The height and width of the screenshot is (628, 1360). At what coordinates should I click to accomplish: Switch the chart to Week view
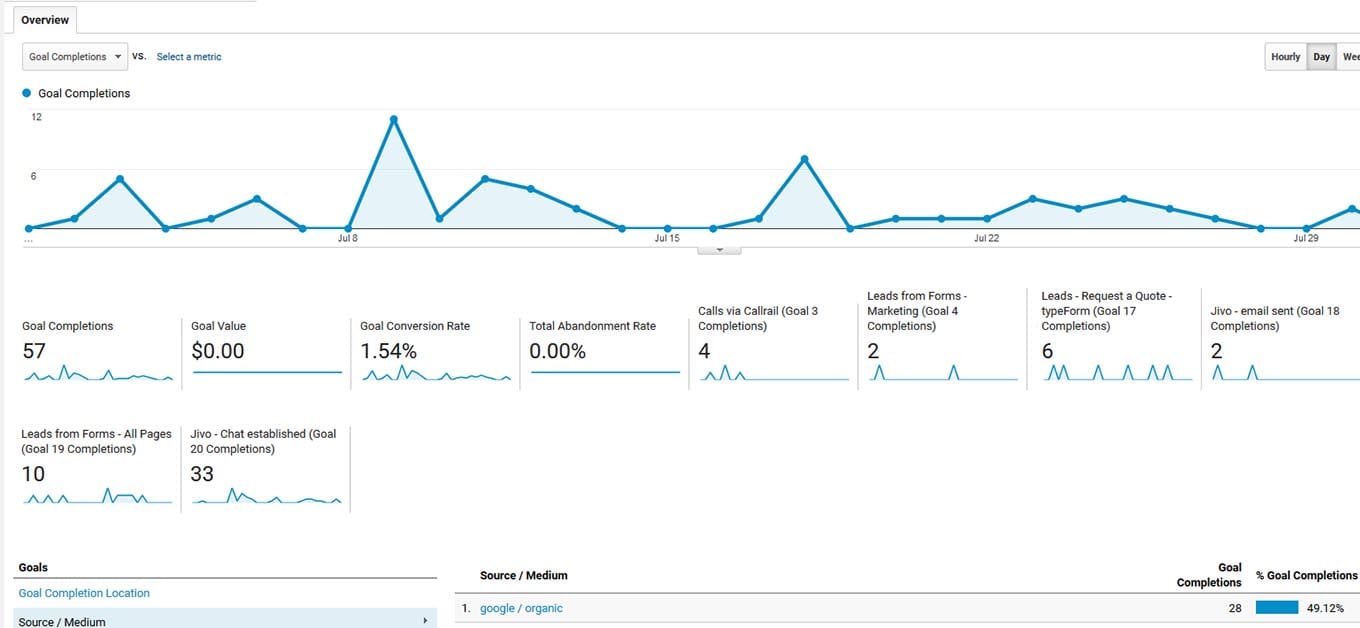click(1351, 56)
